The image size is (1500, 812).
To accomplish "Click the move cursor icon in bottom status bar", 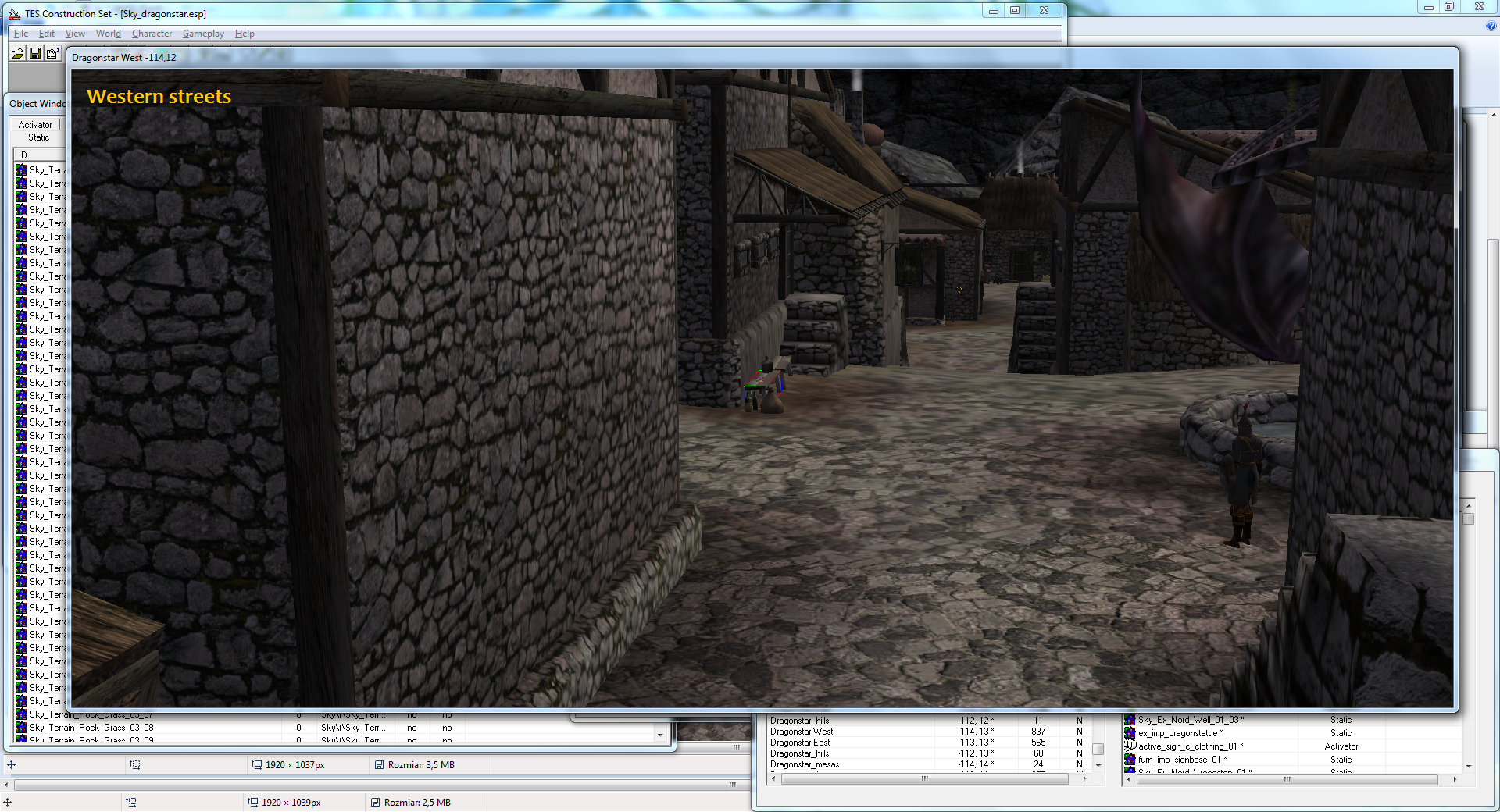I will pos(7,803).
